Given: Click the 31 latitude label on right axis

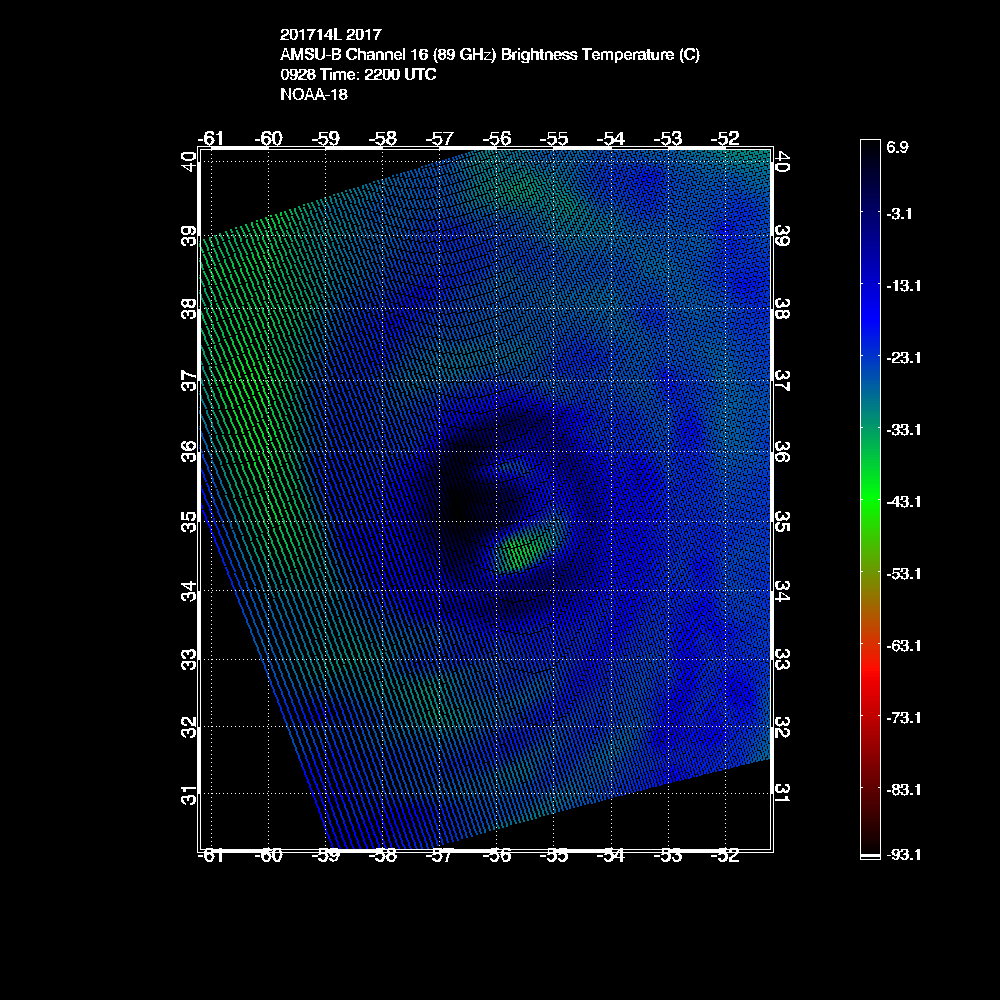Looking at the screenshot, I should 784,792.
